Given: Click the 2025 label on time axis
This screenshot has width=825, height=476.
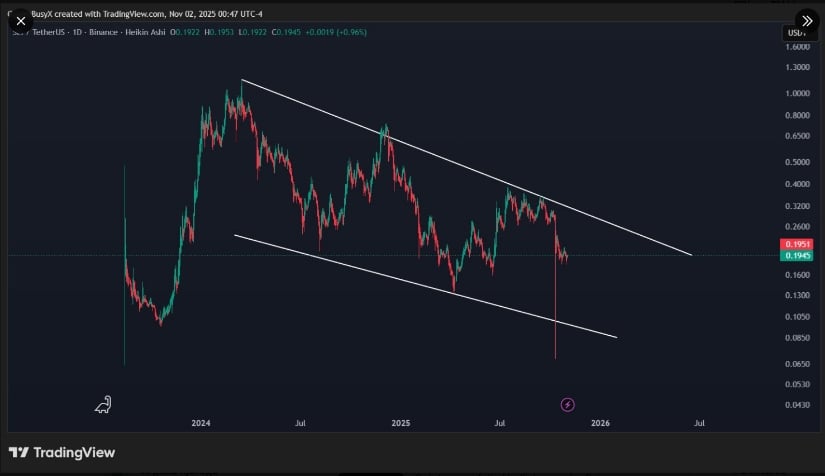Looking at the screenshot, I should pos(400,424).
